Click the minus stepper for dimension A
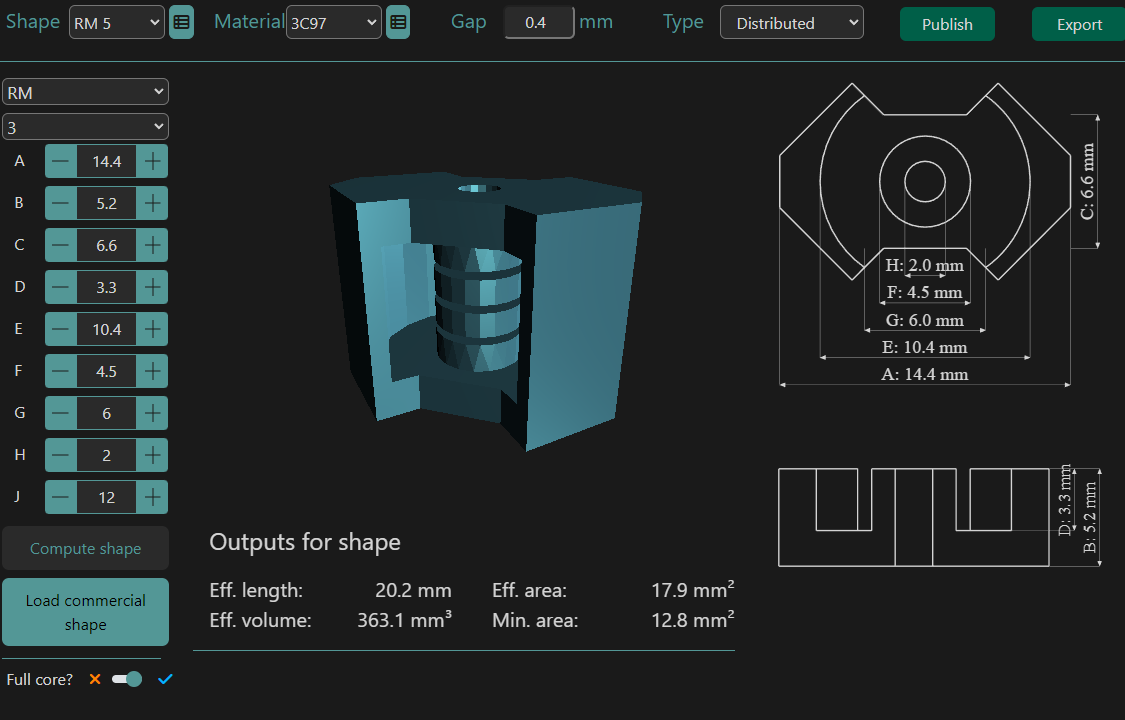This screenshot has width=1125, height=720. click(59, 161)
